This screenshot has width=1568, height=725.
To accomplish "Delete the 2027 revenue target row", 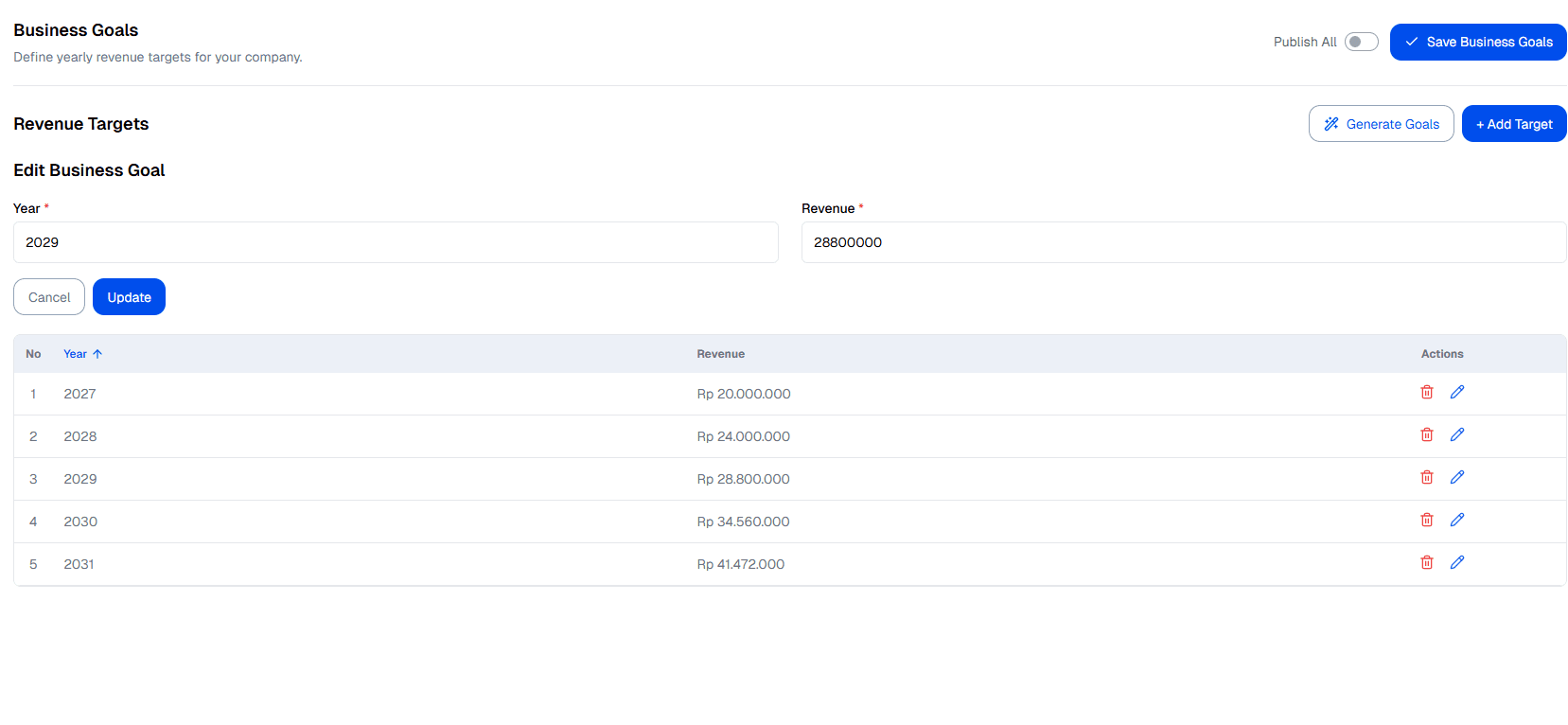I will [1426, 392].
